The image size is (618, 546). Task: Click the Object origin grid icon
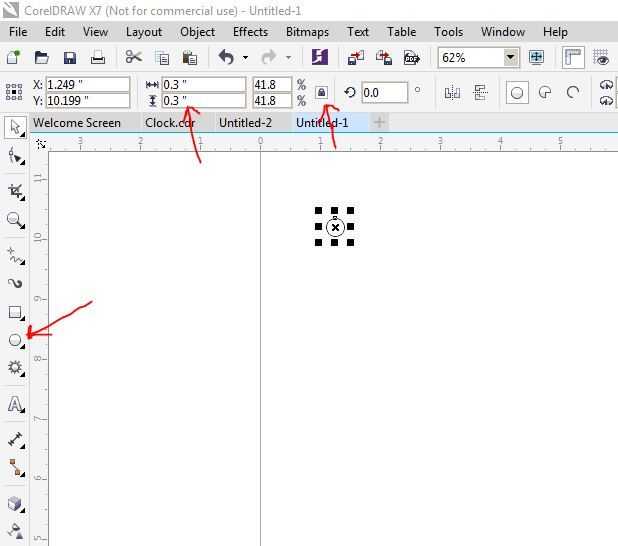tap(14, 92)
